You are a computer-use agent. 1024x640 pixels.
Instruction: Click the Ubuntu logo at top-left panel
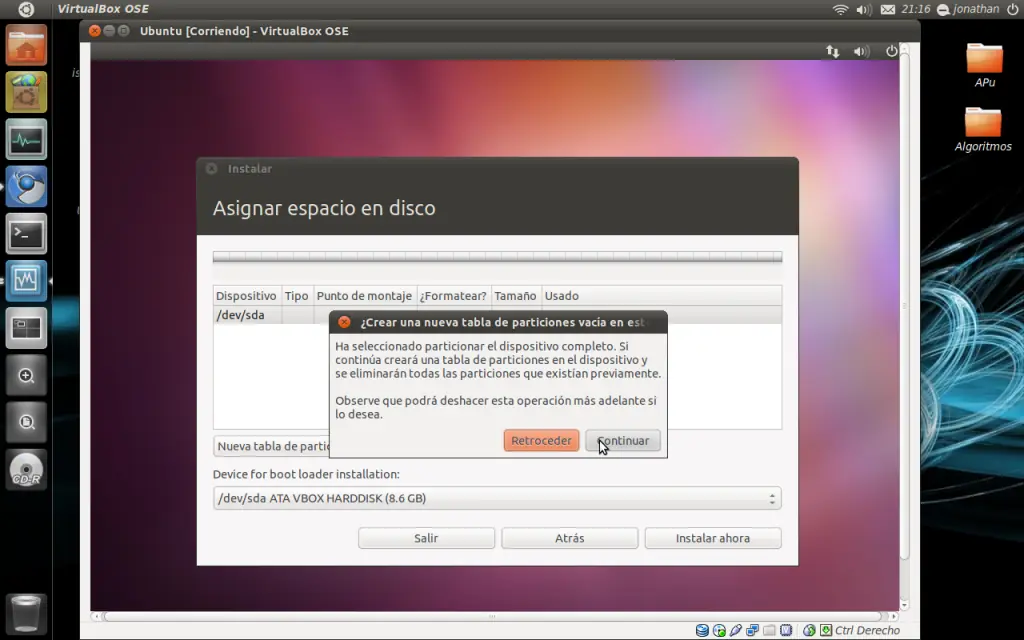click(x=26, y=9)
